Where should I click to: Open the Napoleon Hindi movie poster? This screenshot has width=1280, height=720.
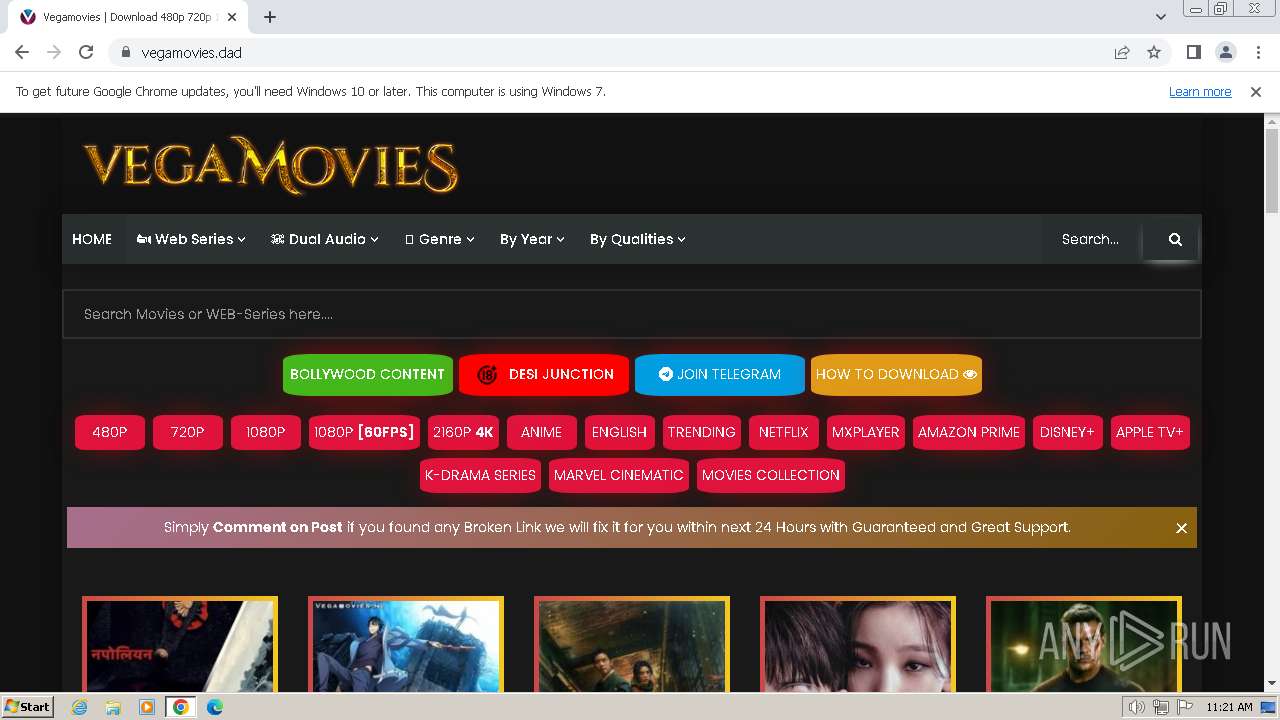[x=180, y=645]
